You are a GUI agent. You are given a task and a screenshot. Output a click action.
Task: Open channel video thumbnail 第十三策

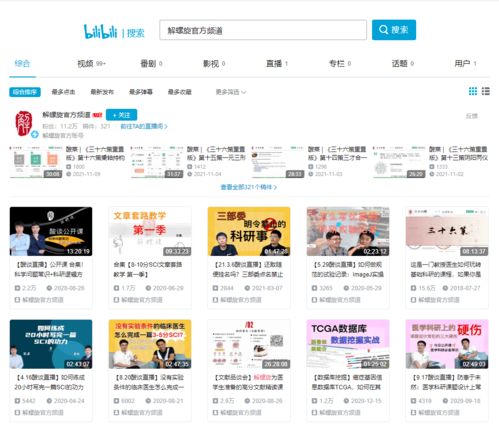[x=399, y=162]
